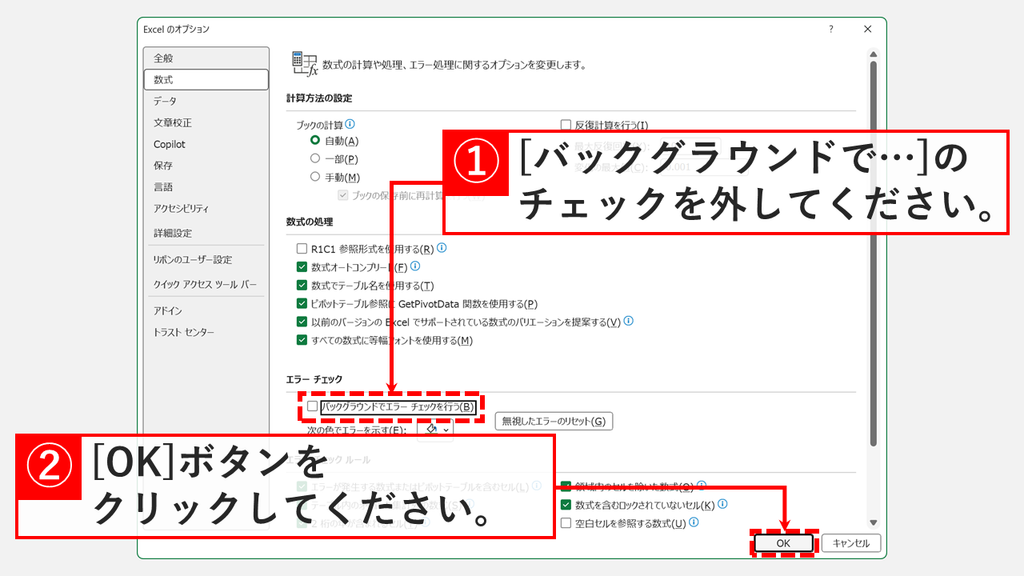Click info icon beside 空白セルを参照する数式(U)
Viewport: 1024px width, 576px height.
694,522
